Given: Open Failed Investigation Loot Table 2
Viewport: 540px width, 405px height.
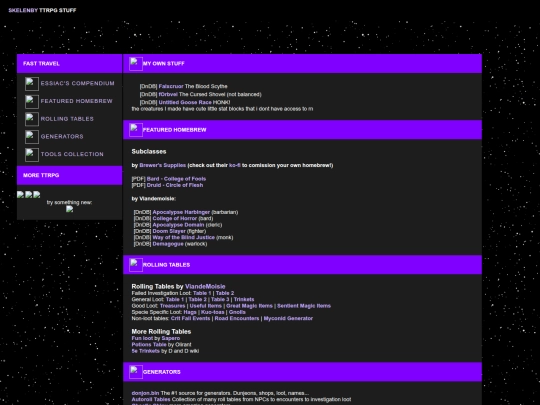Looking at the screenshot, I should tap(225, 293).
